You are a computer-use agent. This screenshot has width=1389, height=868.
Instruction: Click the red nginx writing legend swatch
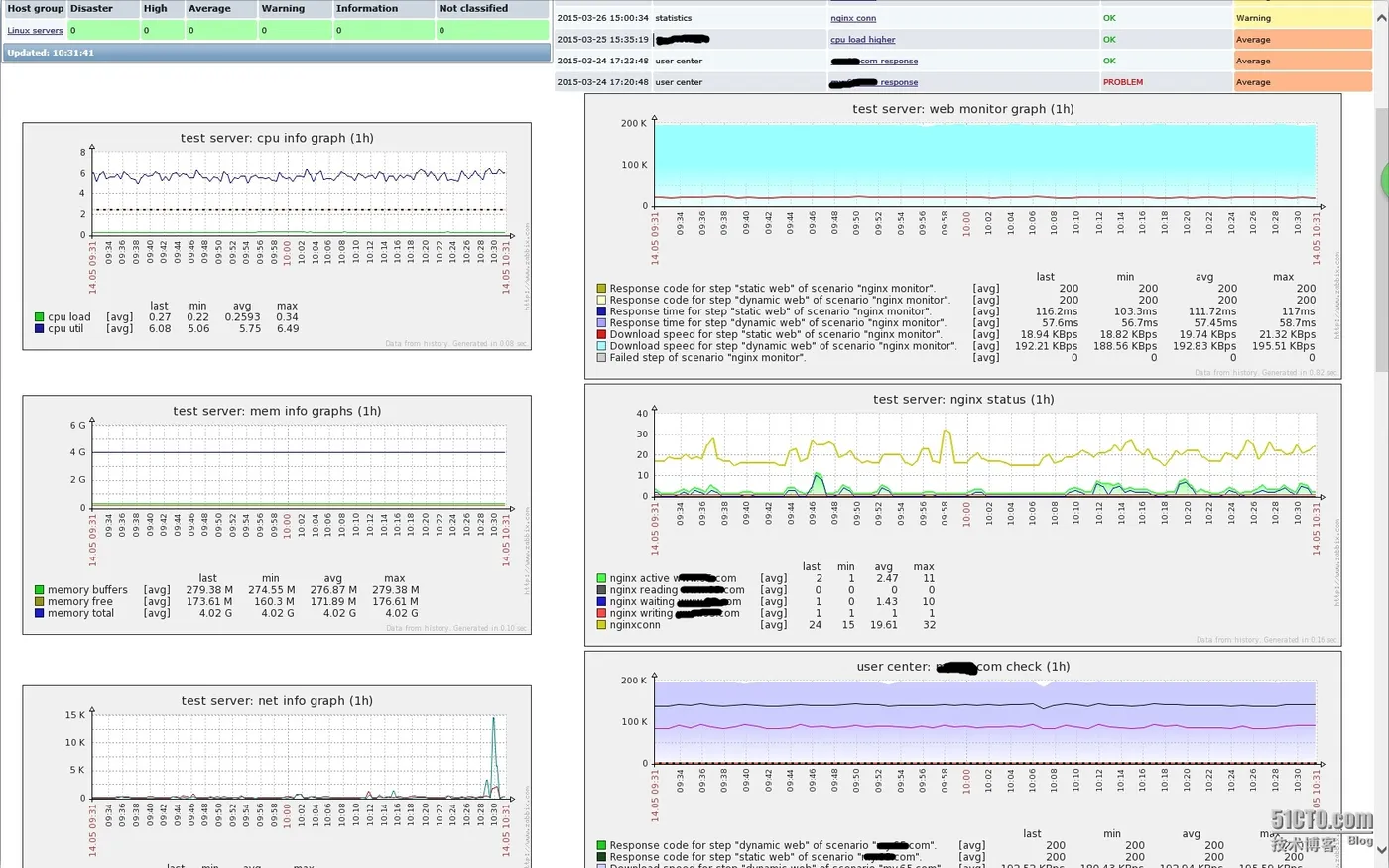[601, 614]
